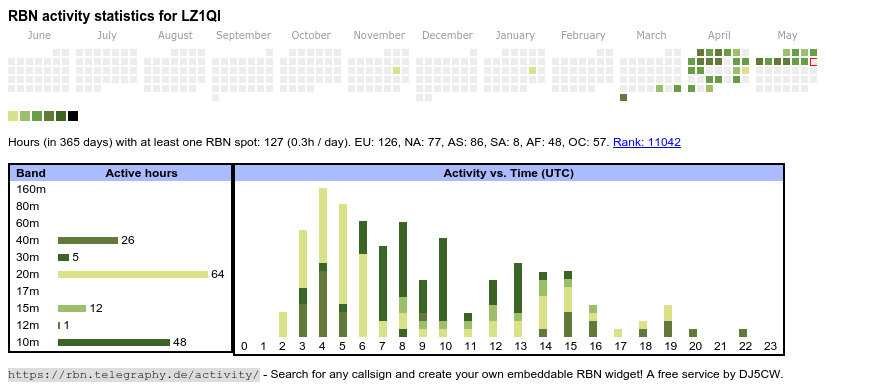
Task: Click the small activity bar above hour 22
Action: tap(743, 333)
